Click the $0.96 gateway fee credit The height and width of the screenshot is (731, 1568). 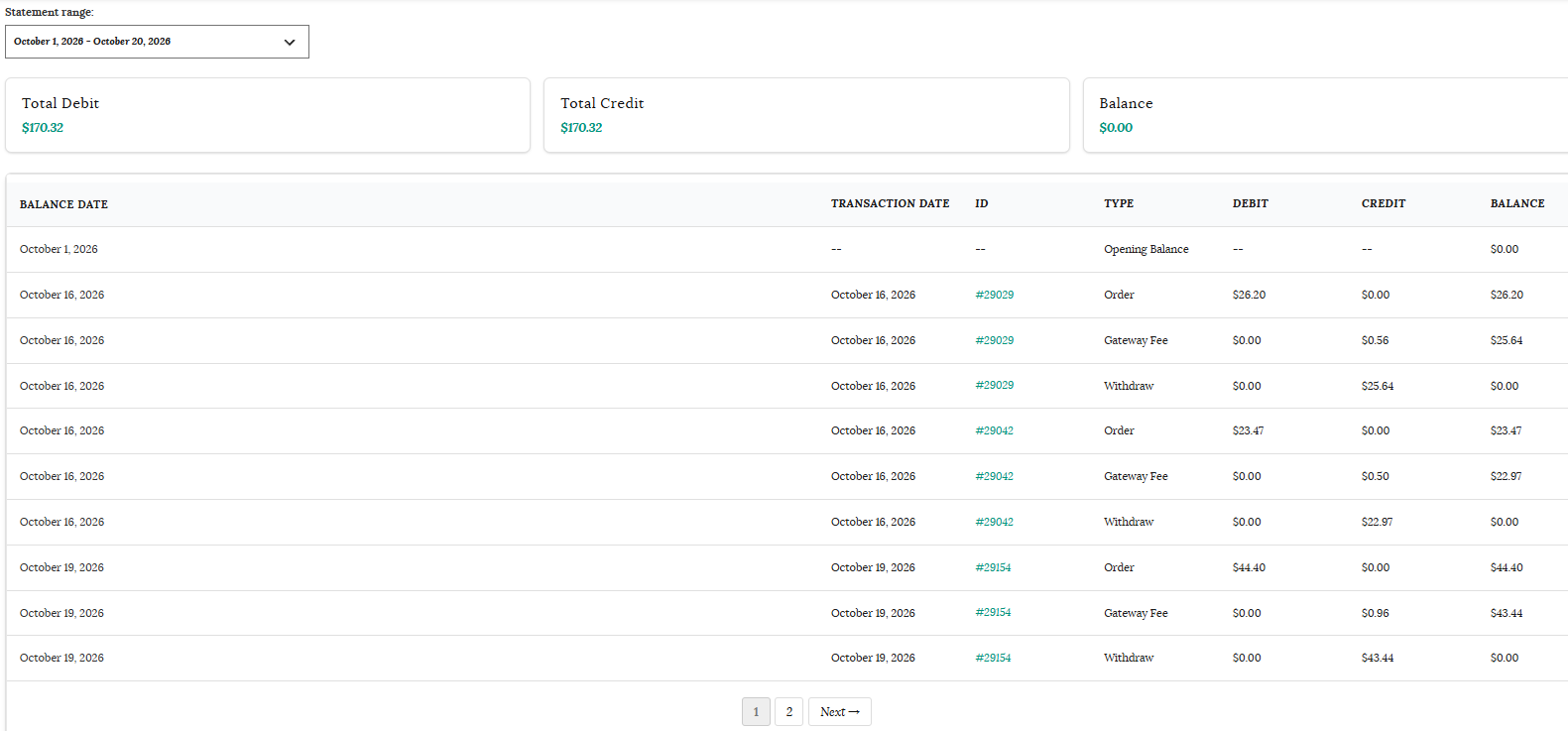point(1376,613)
